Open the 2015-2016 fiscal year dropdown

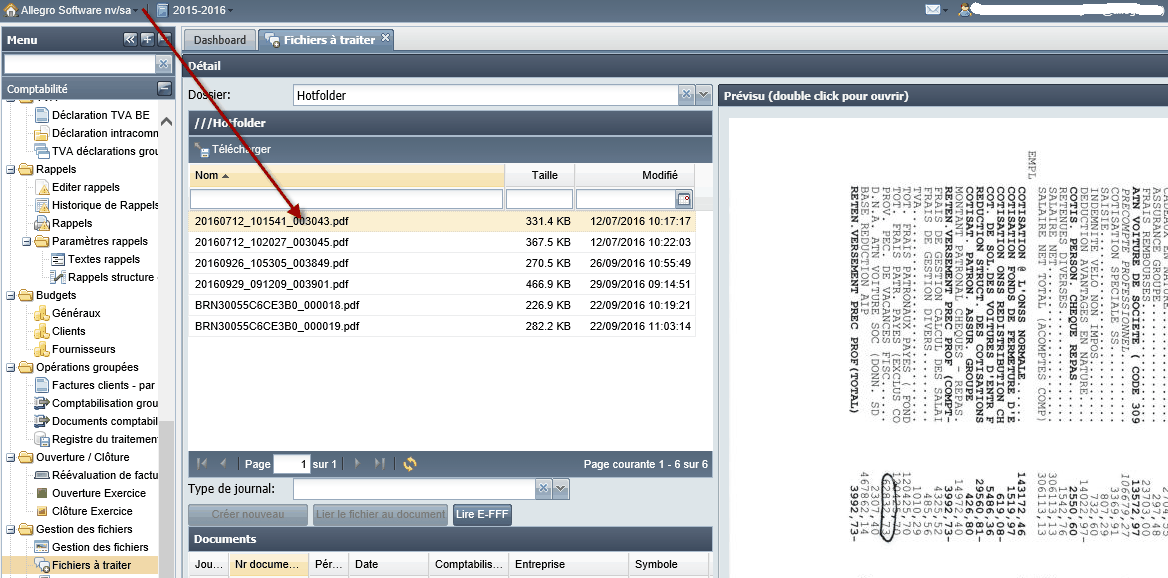[195, 10]
